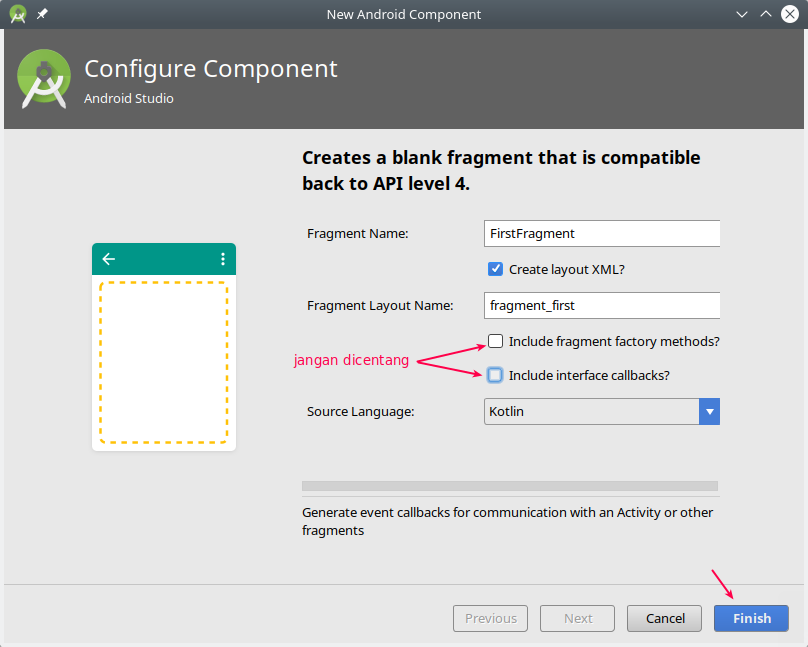Minimize the New Android Component window
This screenshot has width=808, height=647.
coord(741,15)
